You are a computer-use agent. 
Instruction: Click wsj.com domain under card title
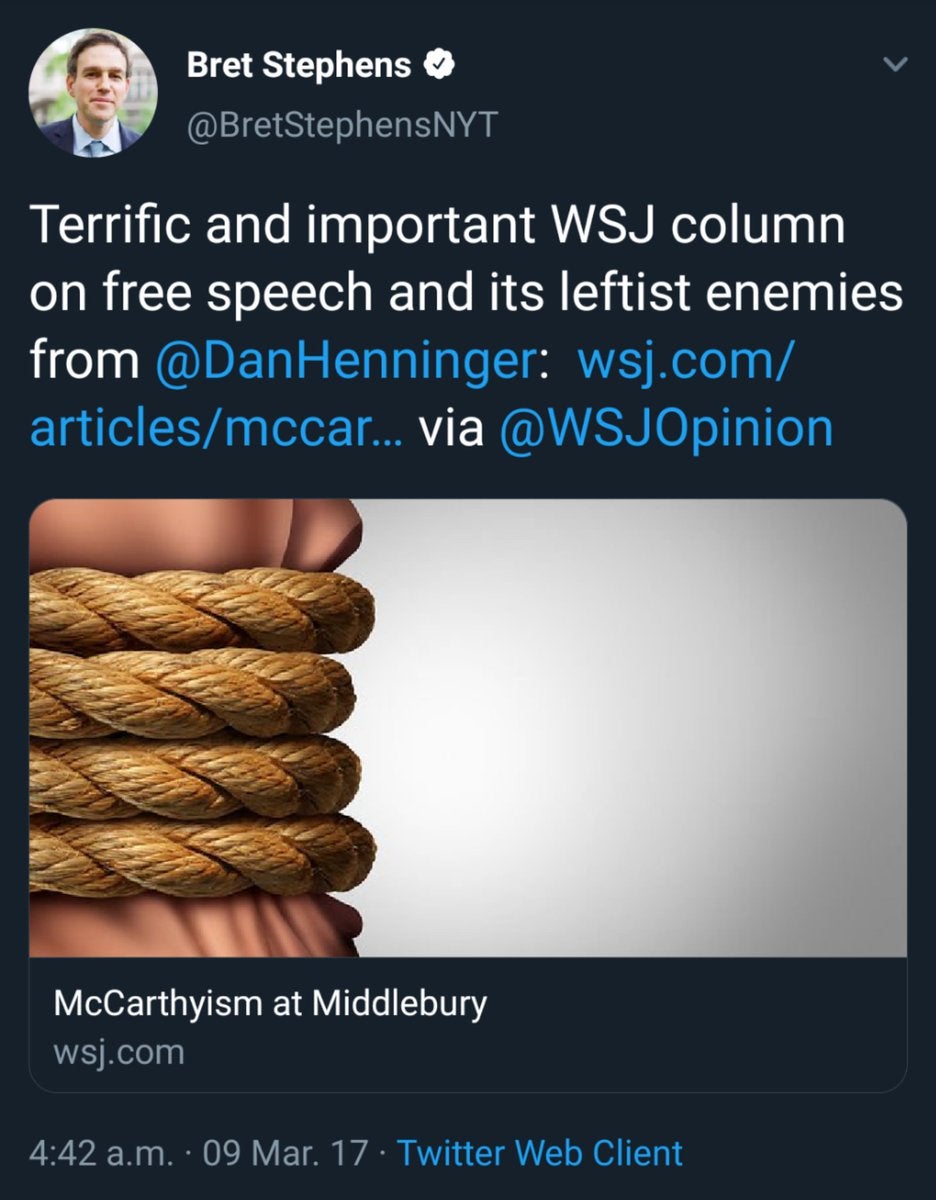click(118, 1052)
